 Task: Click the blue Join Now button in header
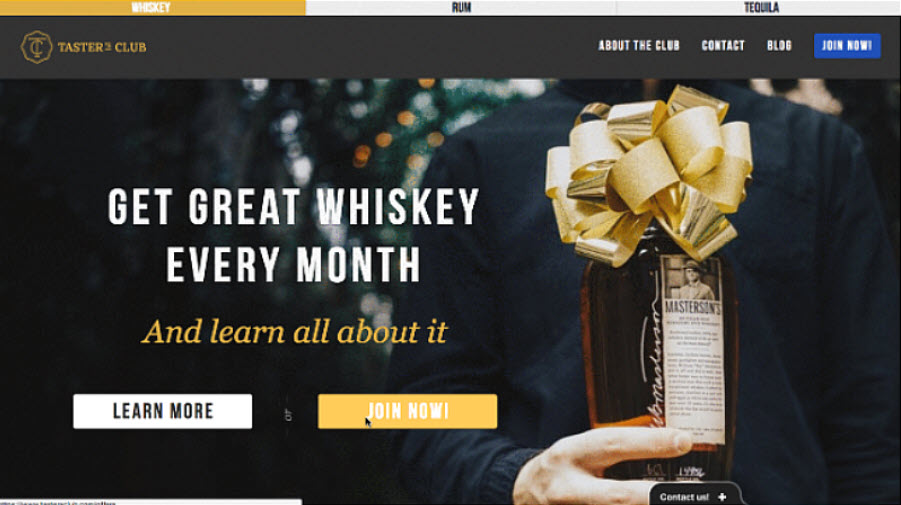[x=847, y=45]
